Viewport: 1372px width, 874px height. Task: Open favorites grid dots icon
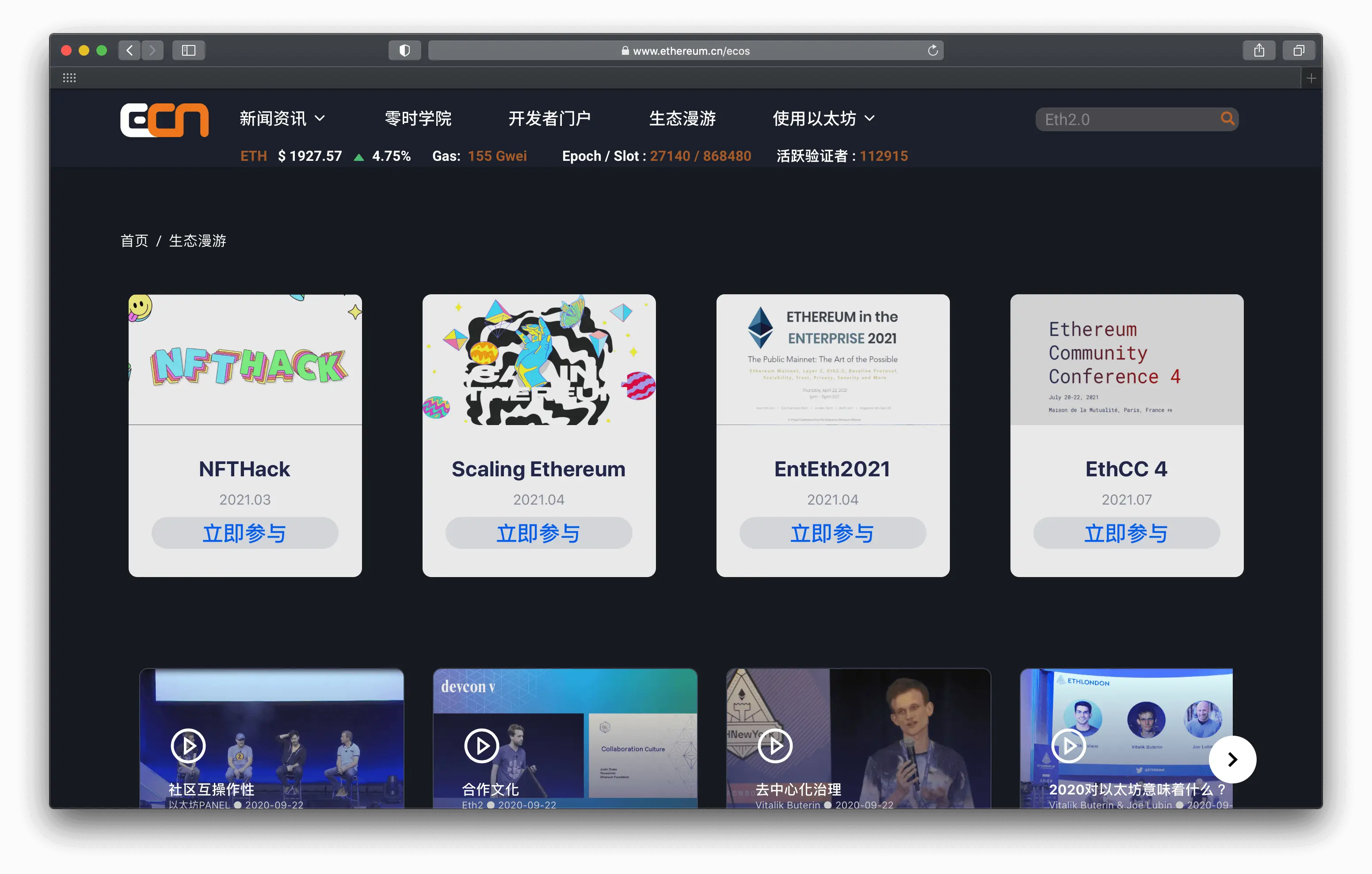[x=69, y=78]
